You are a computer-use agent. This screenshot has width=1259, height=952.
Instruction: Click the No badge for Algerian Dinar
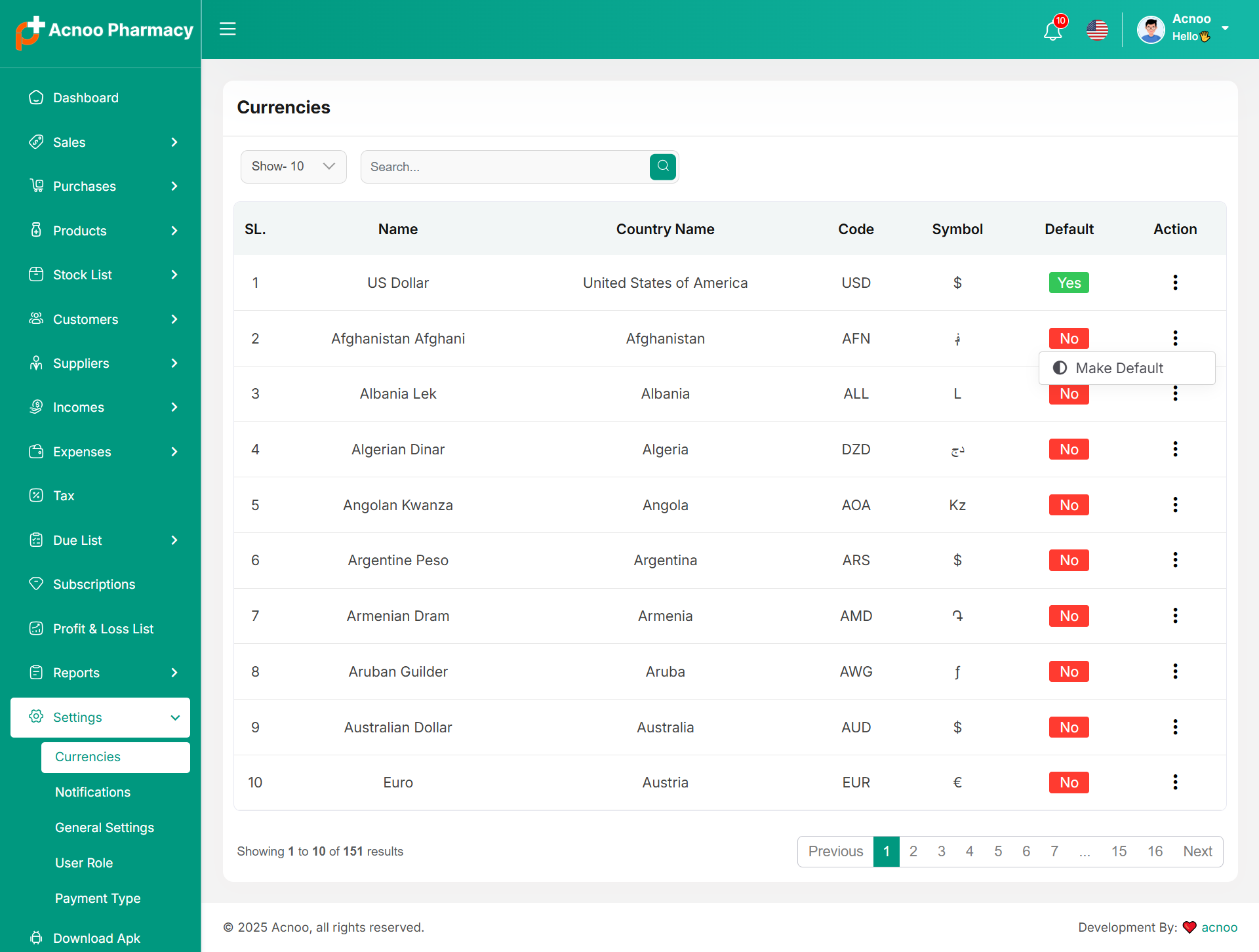(1069, 449)
